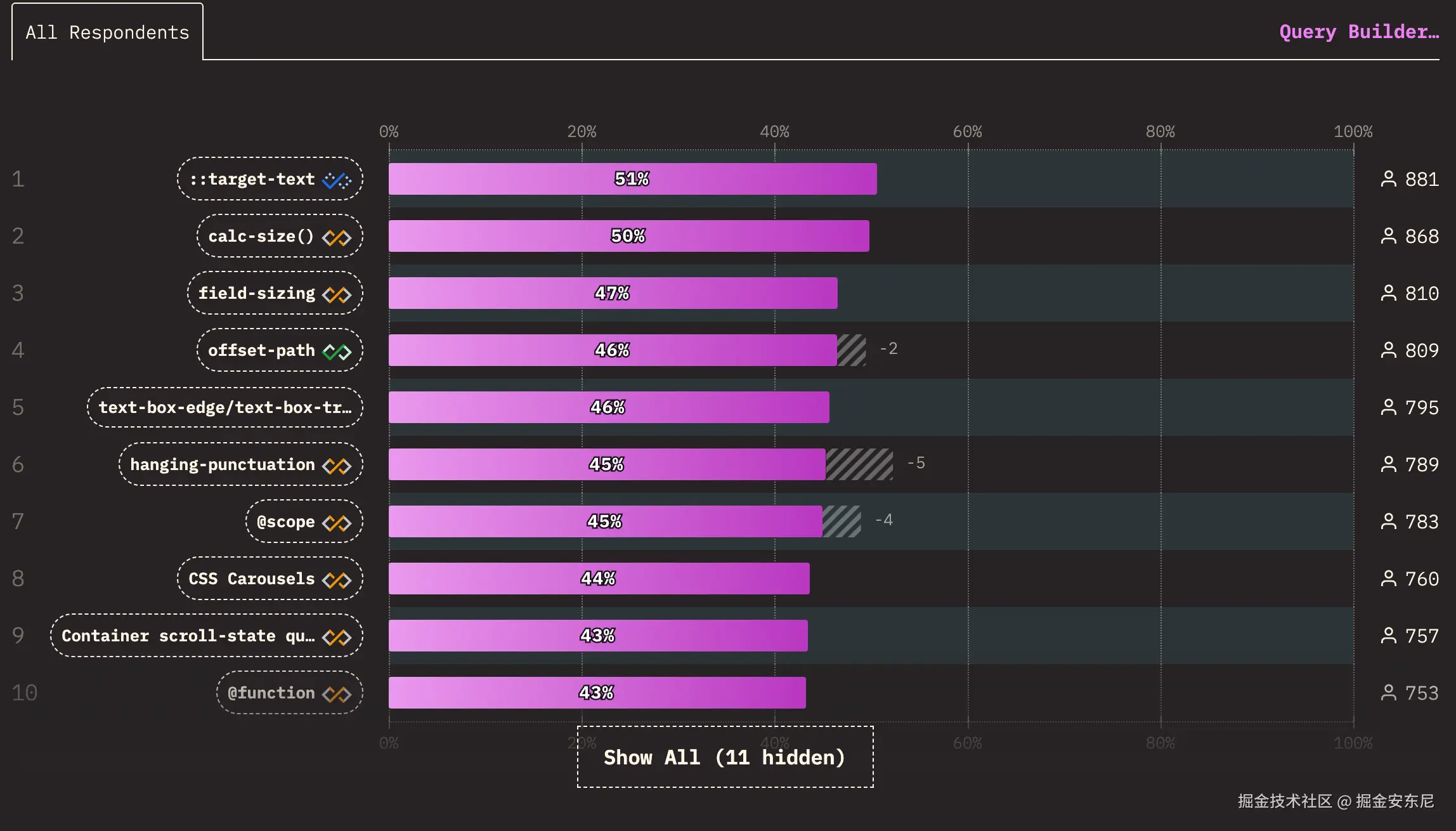Click the respondent icon next to 753
Screen dimensions: 1456x831
[x=1388, y=693]
